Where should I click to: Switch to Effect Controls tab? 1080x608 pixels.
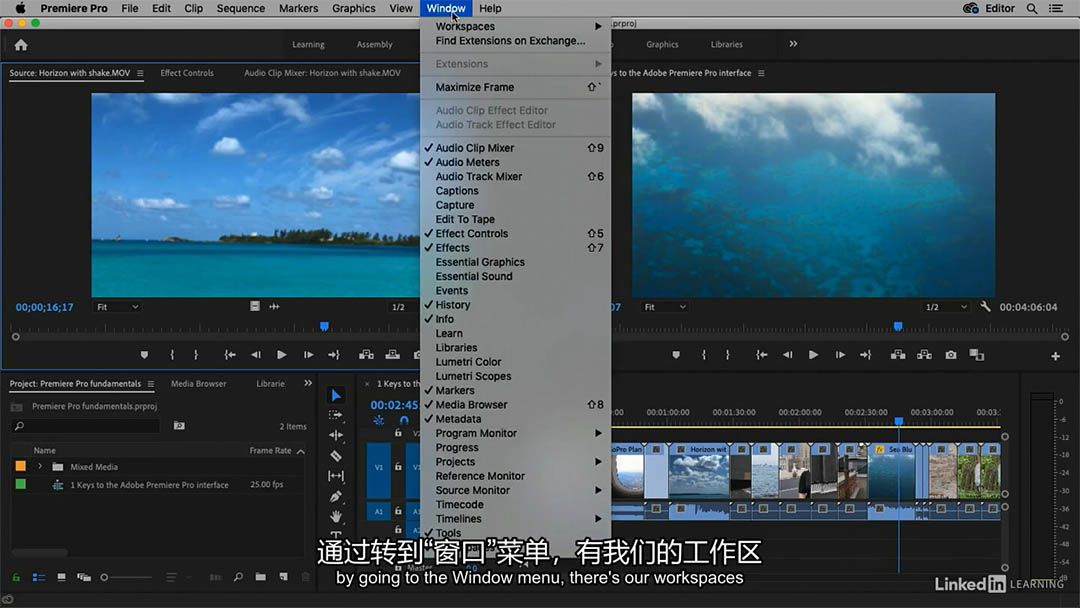(187, 73)
